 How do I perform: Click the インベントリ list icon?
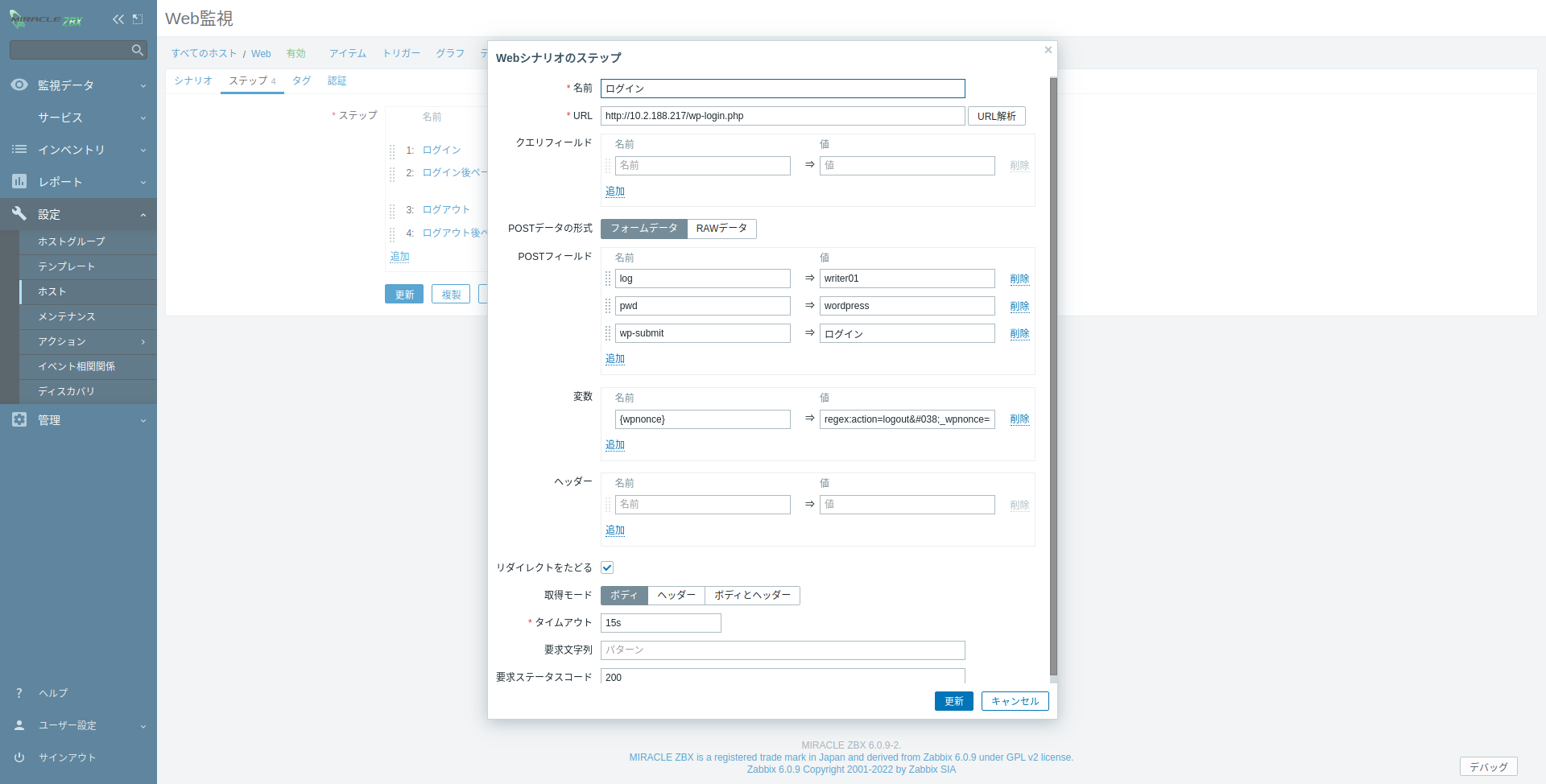coord(19,150)
